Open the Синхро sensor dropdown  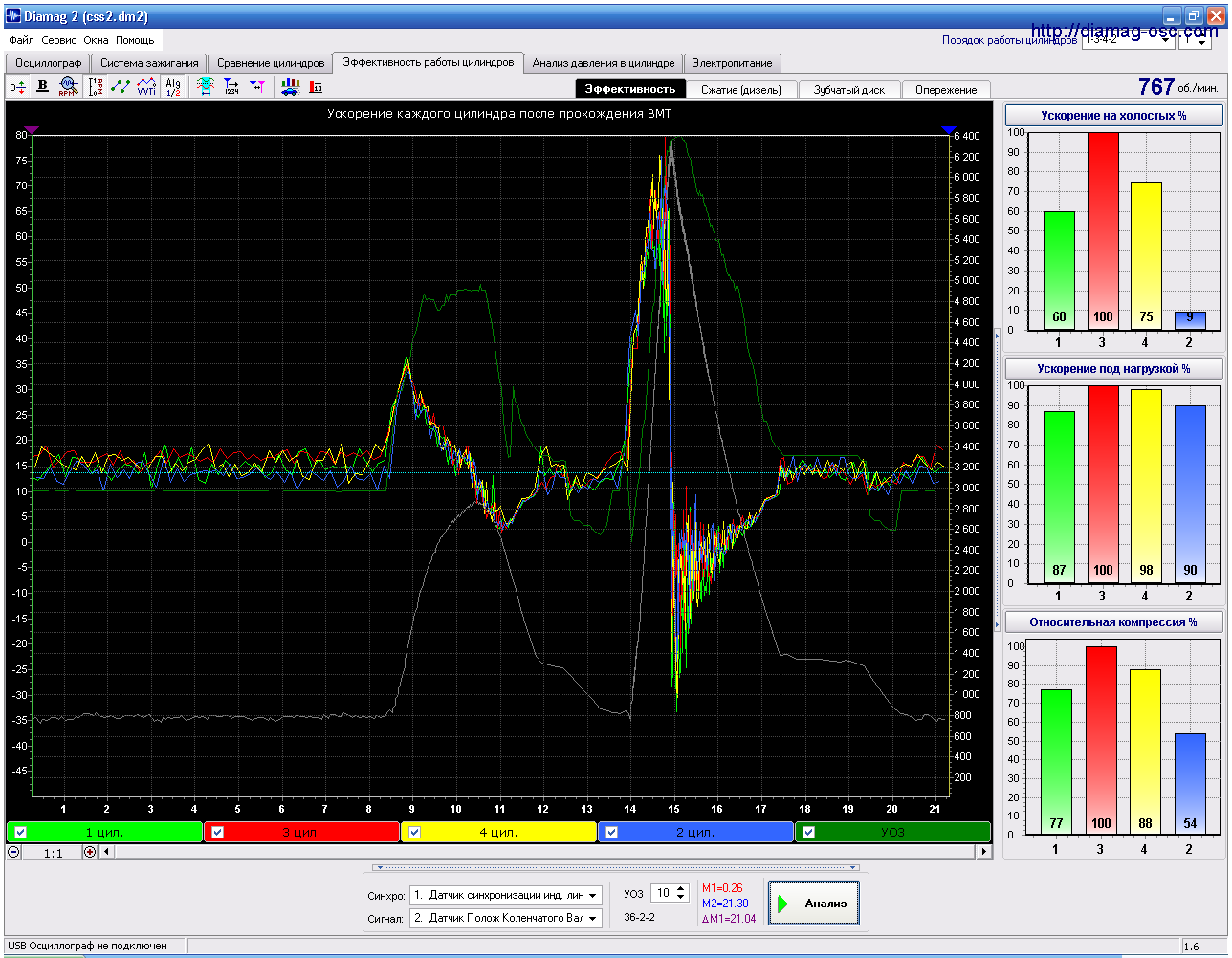[x=506, y=896]
